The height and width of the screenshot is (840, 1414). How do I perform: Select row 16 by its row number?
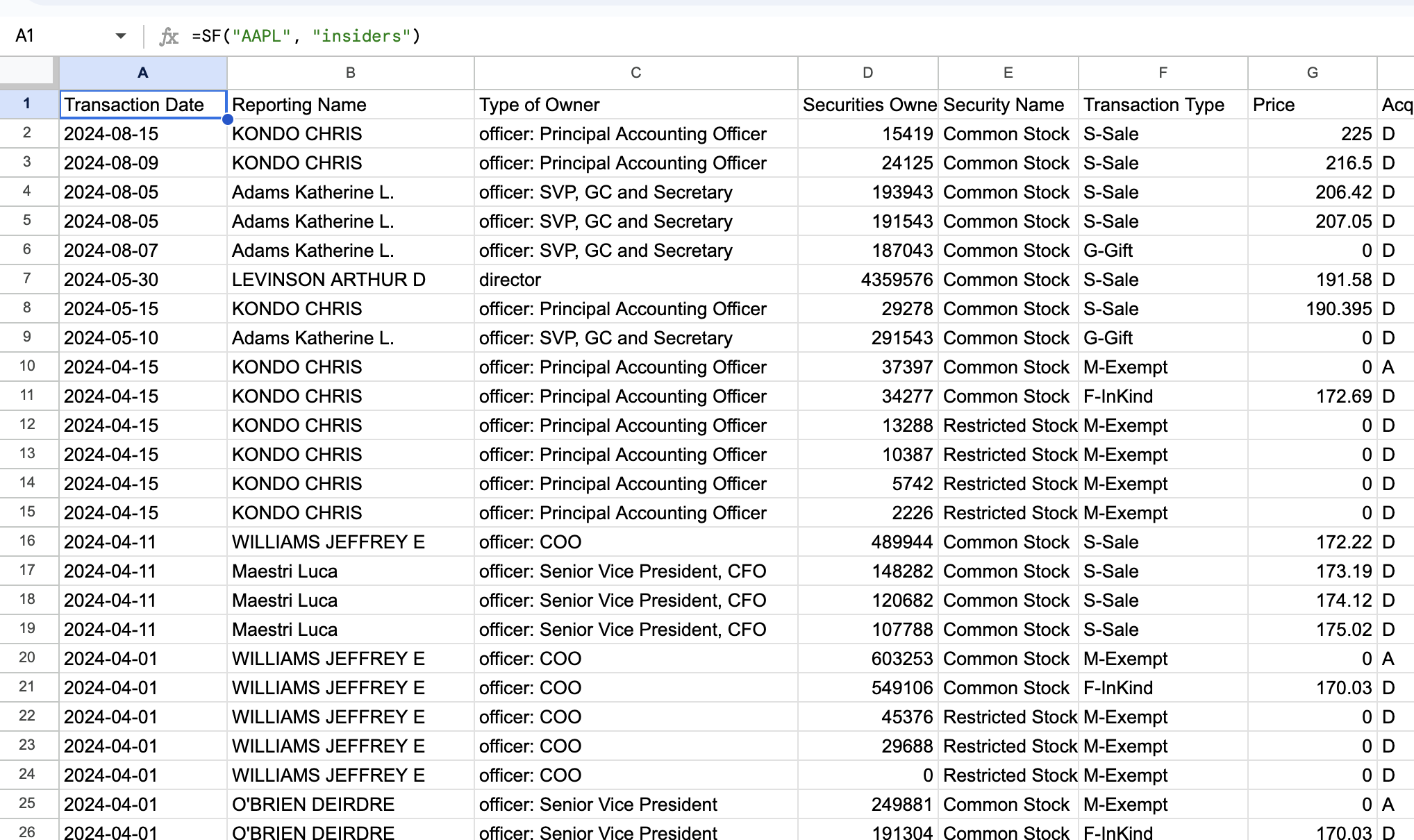click(28, 541)
